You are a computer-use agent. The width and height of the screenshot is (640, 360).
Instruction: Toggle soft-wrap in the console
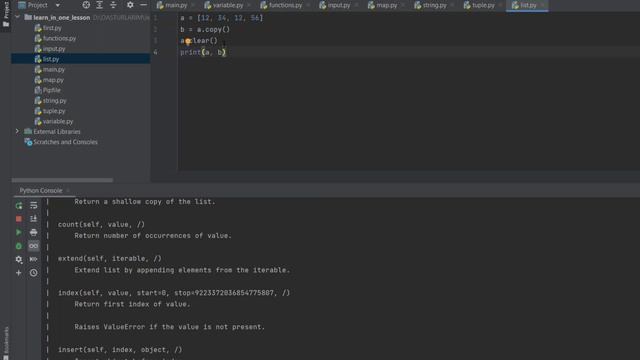[x=33, y=206]
